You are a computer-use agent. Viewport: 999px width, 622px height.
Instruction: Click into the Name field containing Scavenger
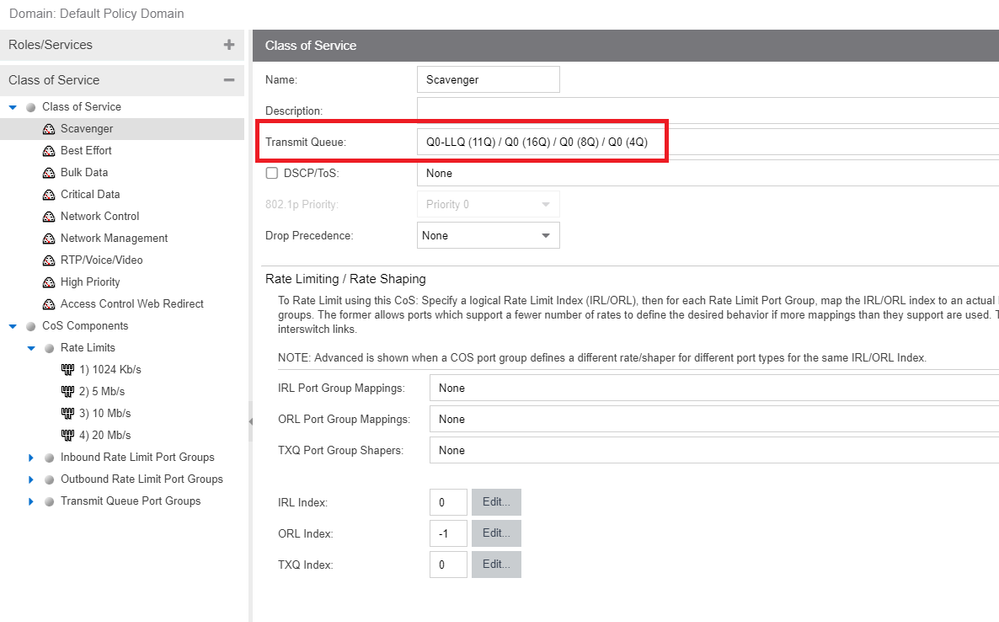pyautogui.click(x=488, y=80)
